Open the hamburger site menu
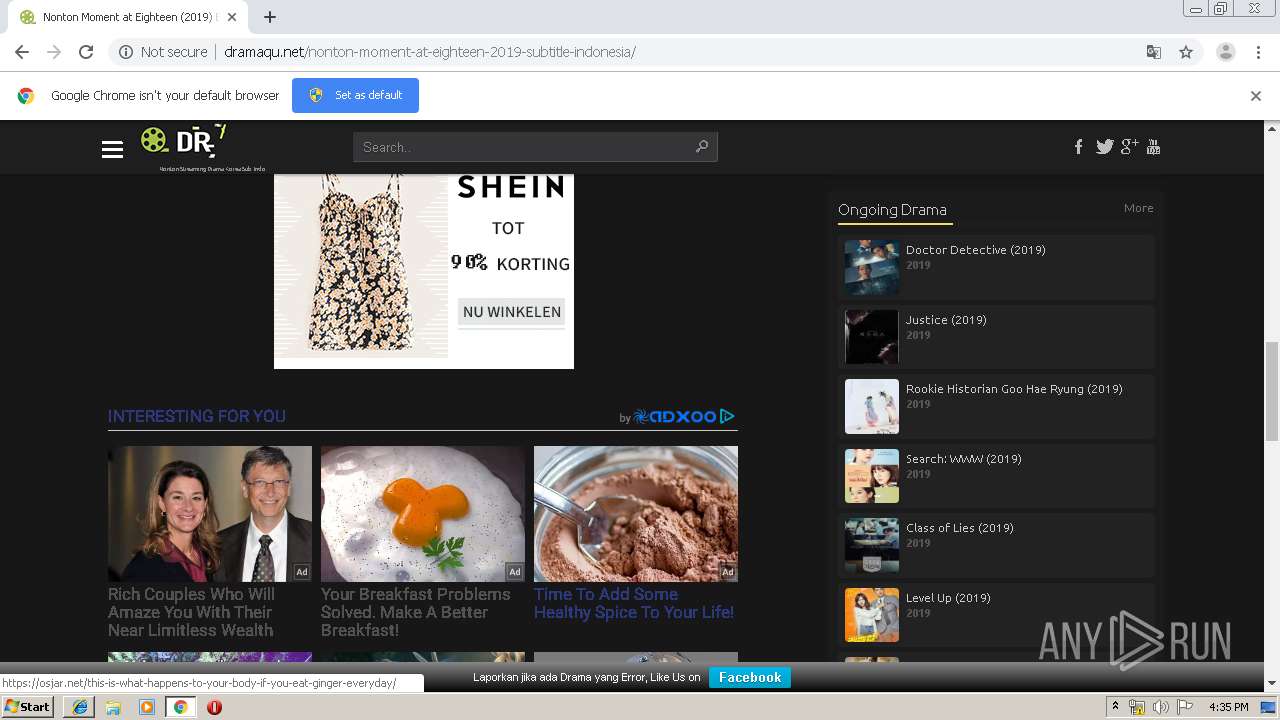 click(112, 149)
